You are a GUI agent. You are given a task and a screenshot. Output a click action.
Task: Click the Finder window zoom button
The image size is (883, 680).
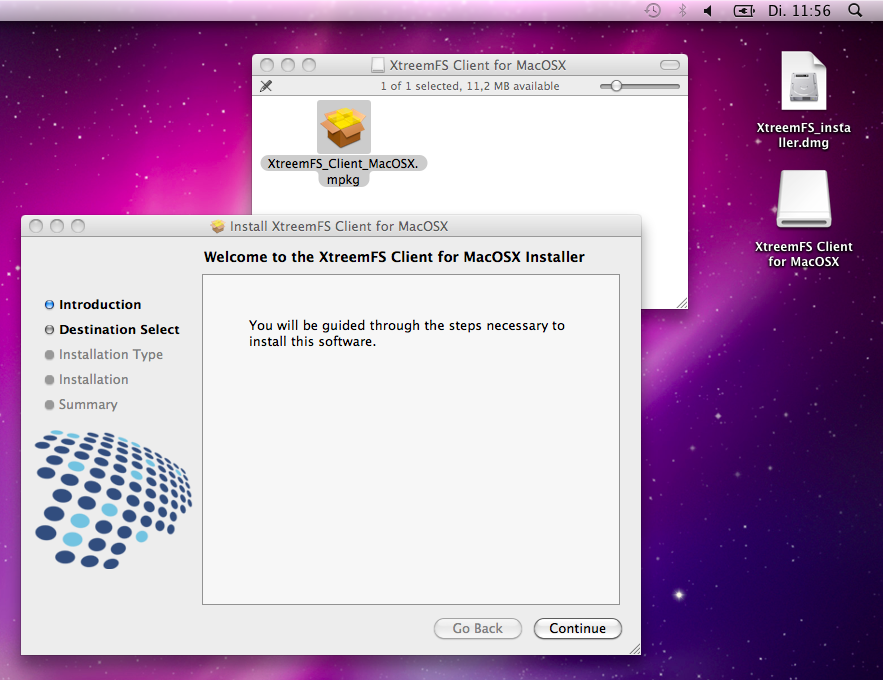tap(309, 65)
